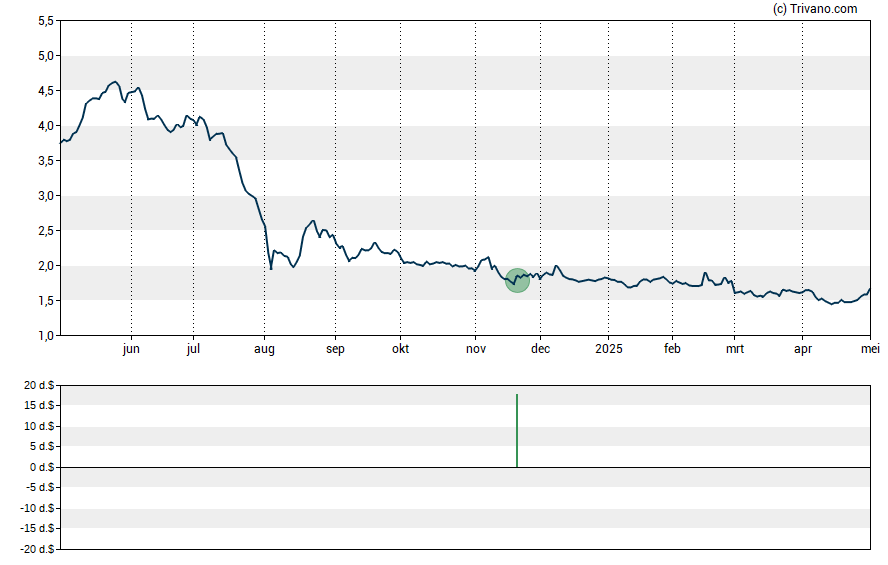The width and height of the screenshot is (888, 565).
Task: Click the '-20 d.$' axis label
Action: pos(37,549)
